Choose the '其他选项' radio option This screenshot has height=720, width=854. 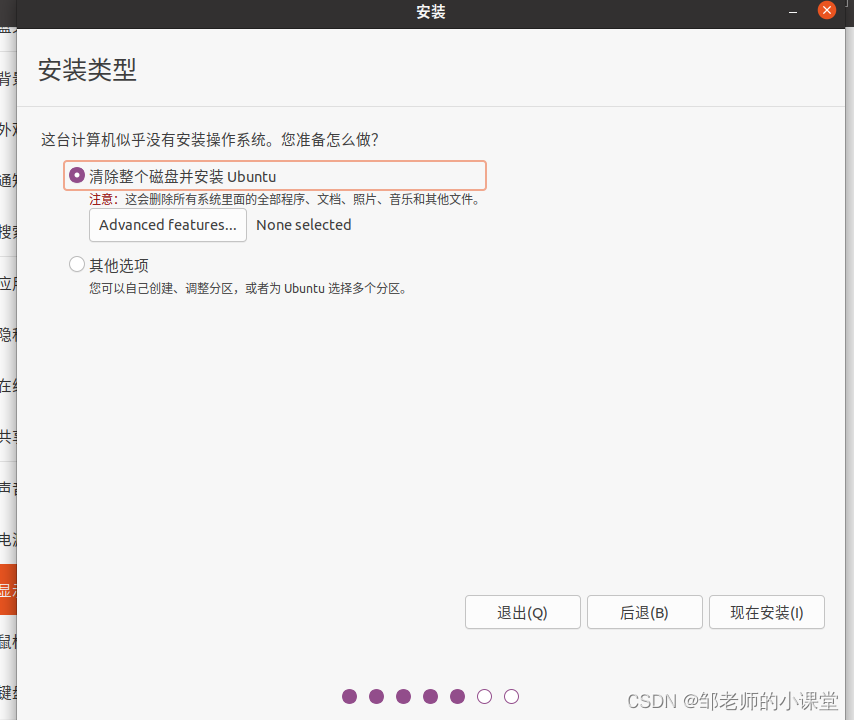(x=77, y=265)
